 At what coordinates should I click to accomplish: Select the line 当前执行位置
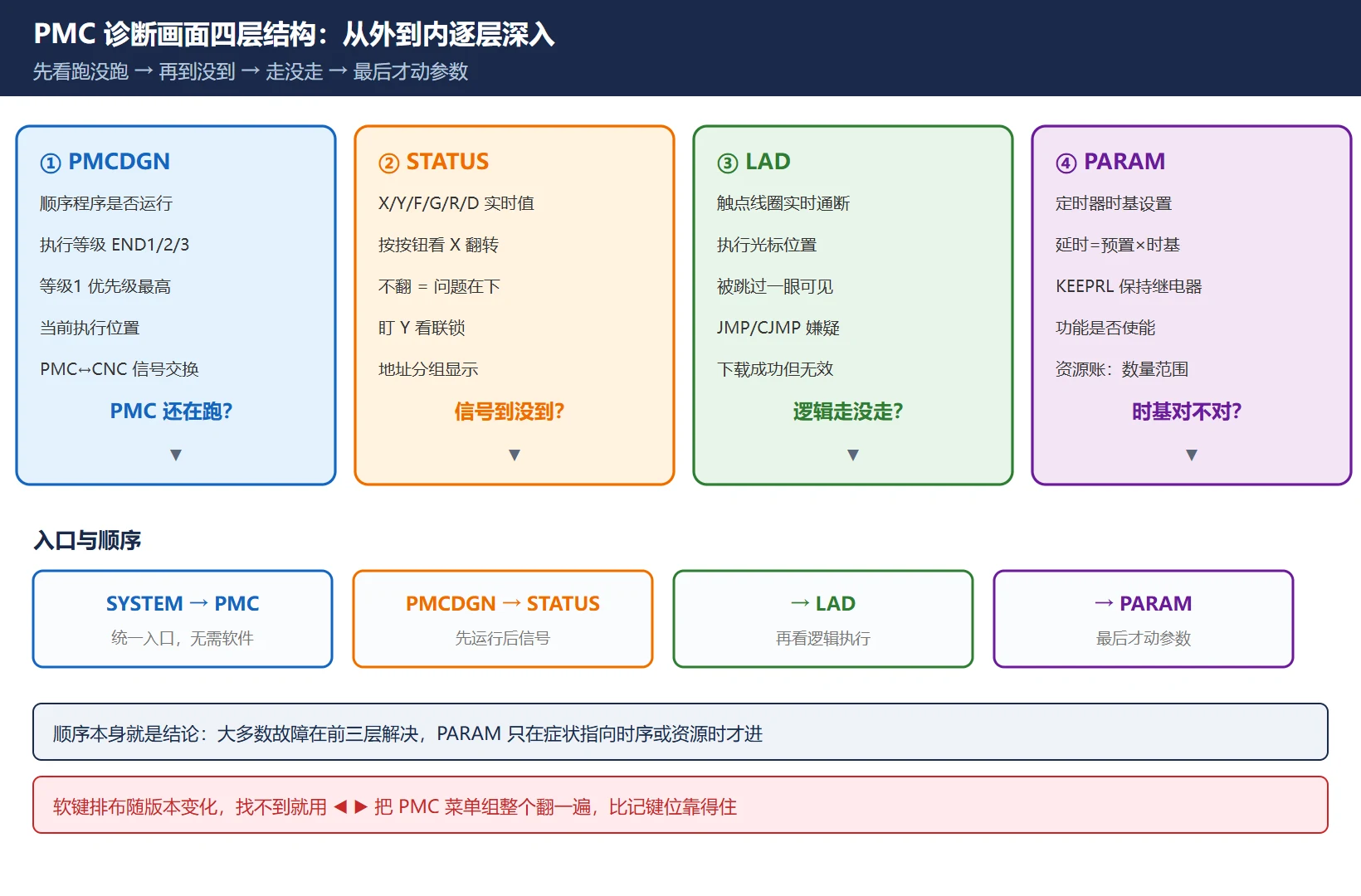(x=90, y=328)
